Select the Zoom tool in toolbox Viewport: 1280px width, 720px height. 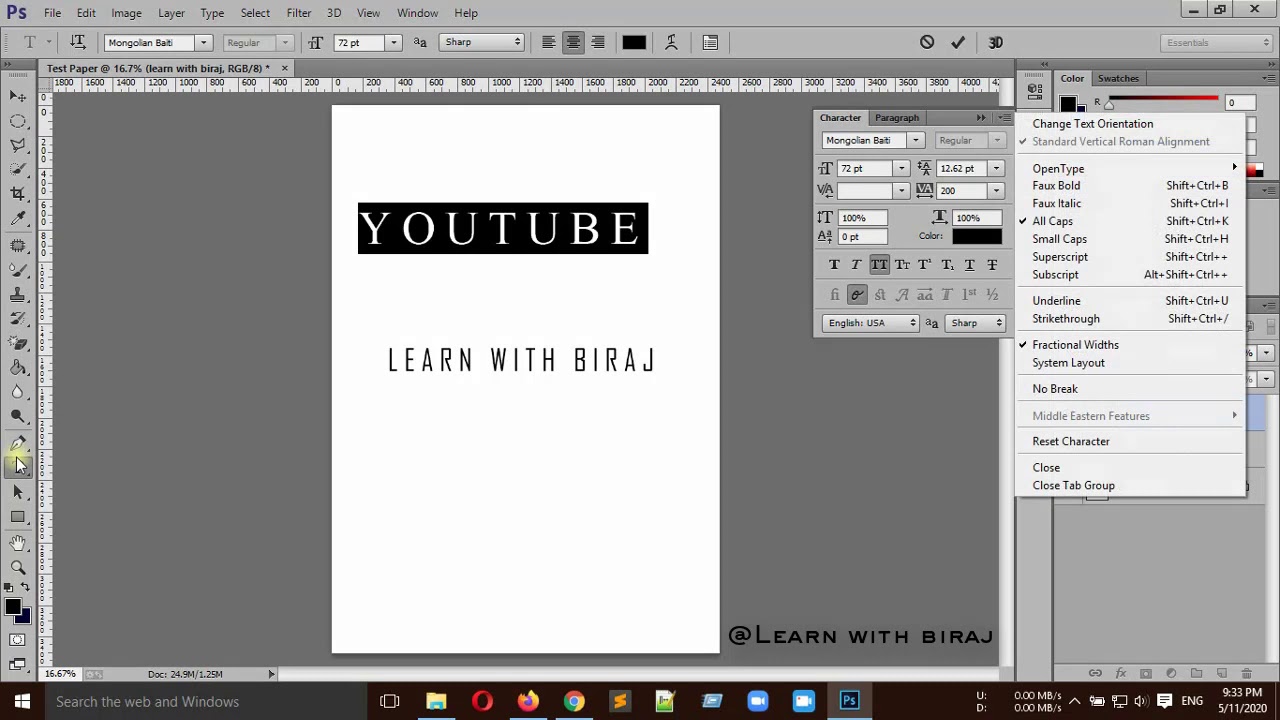click(x=18, y=567)
